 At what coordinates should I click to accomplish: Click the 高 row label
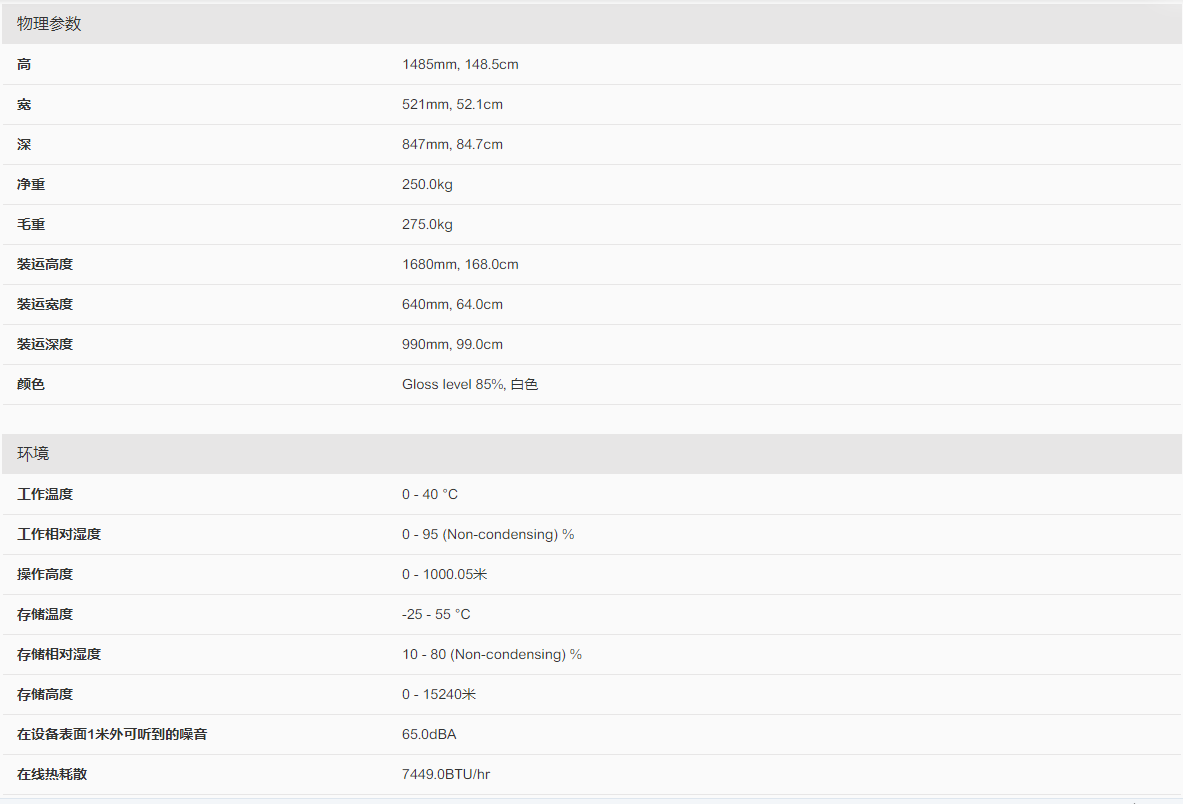click(x=24, y=65)
